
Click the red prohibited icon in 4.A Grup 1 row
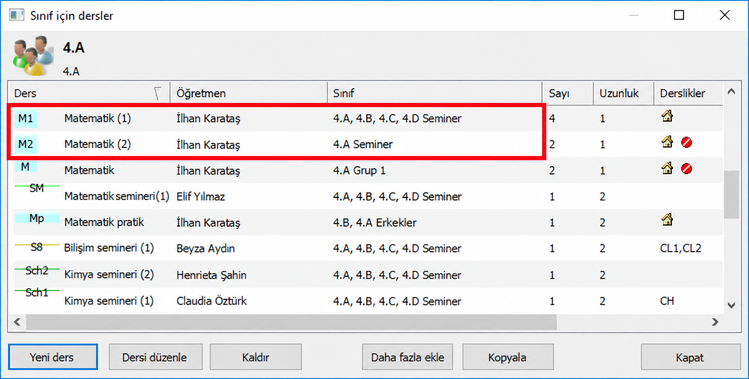pyautogui.click(x=687, y=169)
